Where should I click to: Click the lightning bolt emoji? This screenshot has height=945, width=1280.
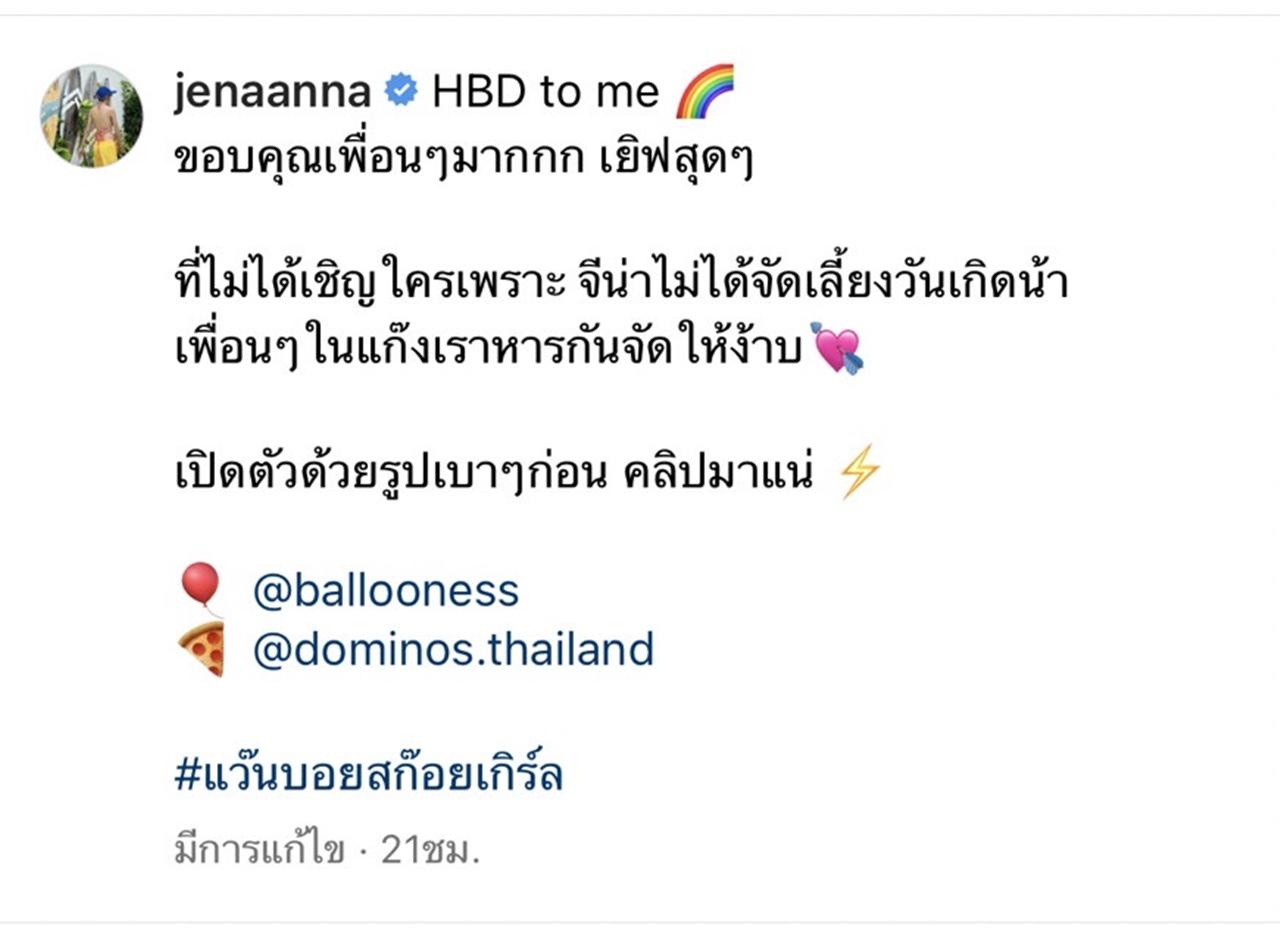pos(859,471)
